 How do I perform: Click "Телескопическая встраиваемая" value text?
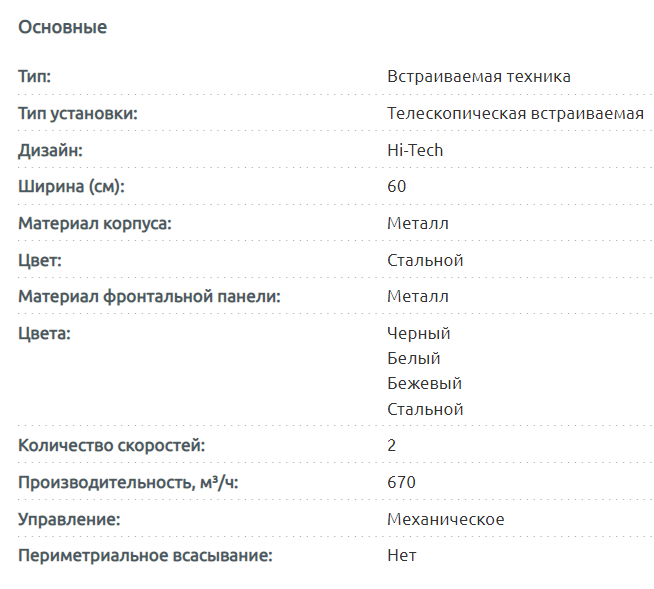pyautogui.click(x=515, y=113)
